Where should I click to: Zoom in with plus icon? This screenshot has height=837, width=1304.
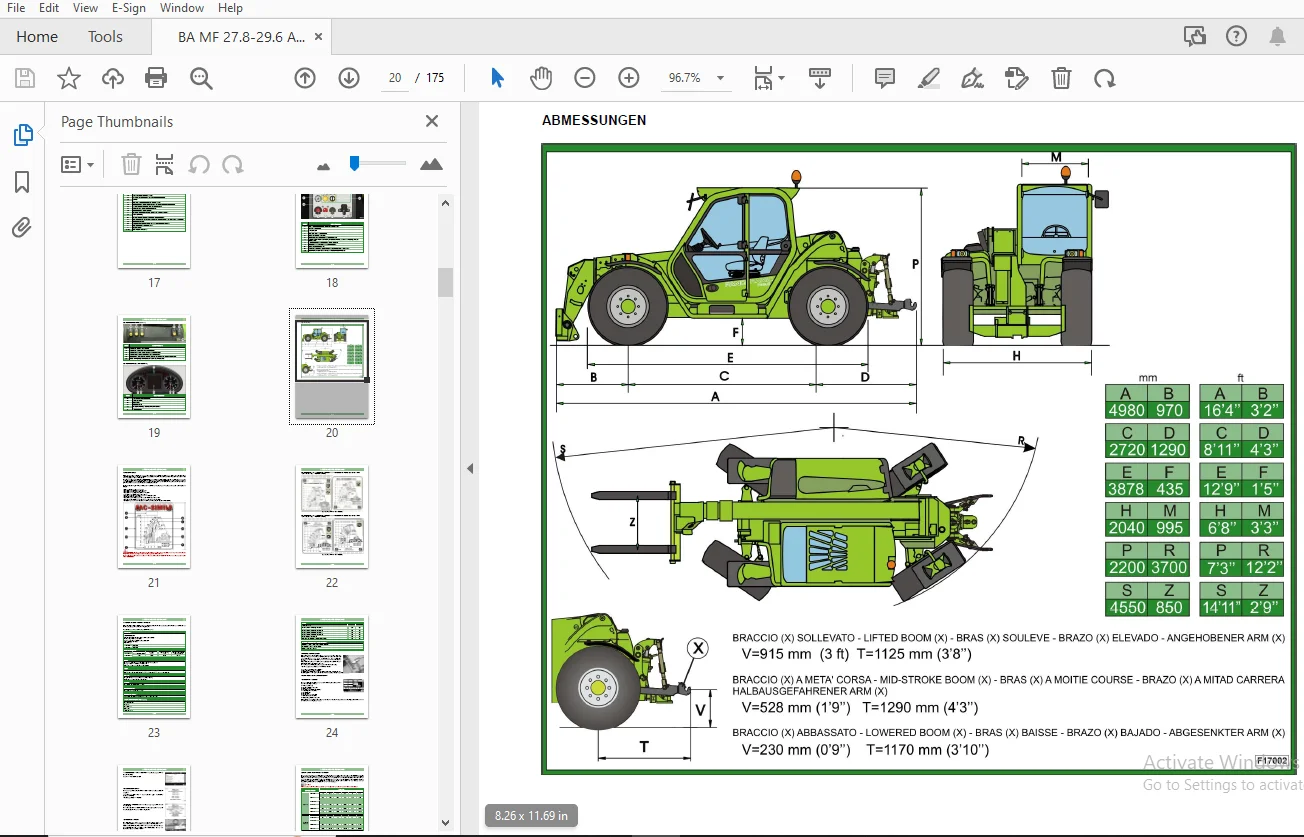[x=629, y=78]
